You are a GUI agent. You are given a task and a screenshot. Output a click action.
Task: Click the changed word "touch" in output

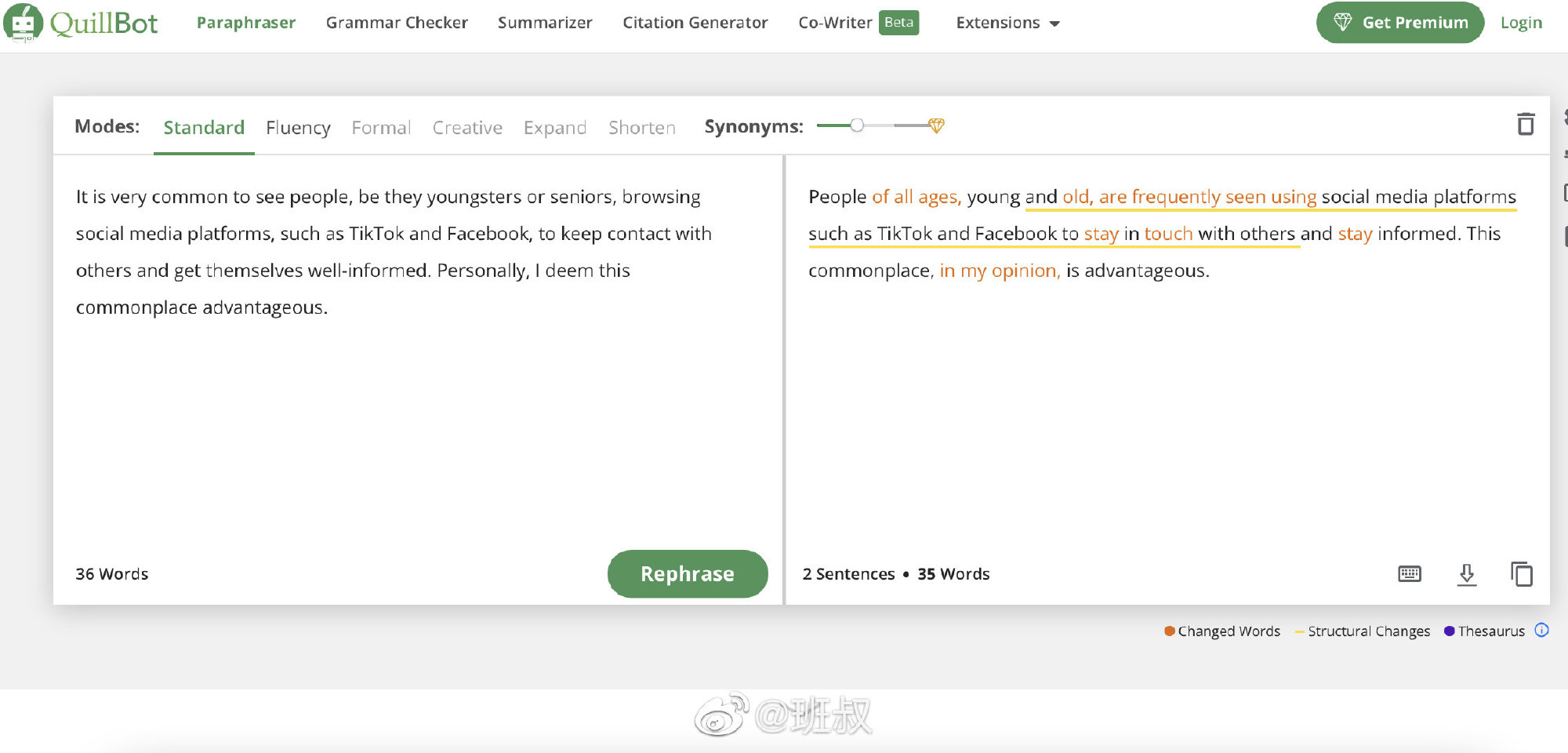coord(1168,234)
